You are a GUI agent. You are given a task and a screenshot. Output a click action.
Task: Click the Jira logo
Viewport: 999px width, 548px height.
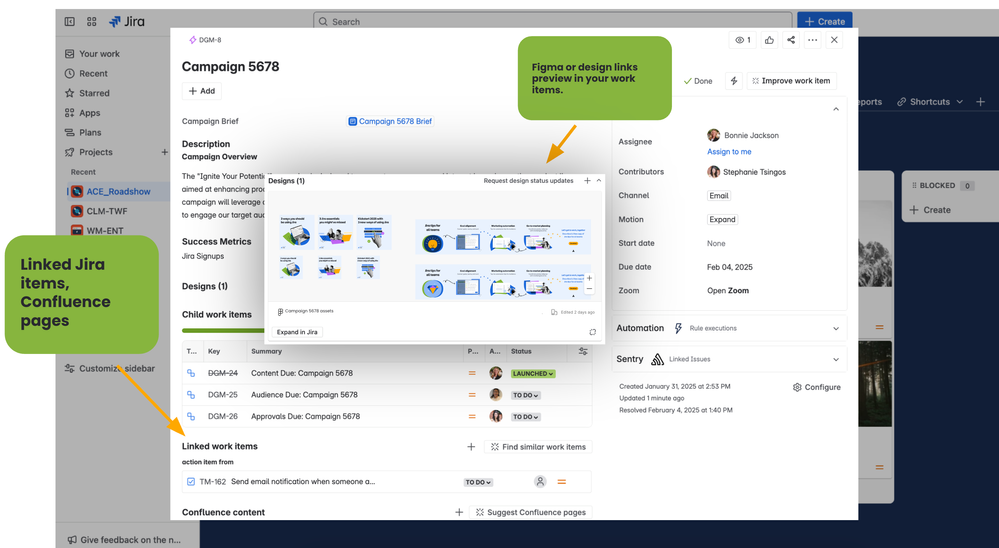(x=127, y=22)
